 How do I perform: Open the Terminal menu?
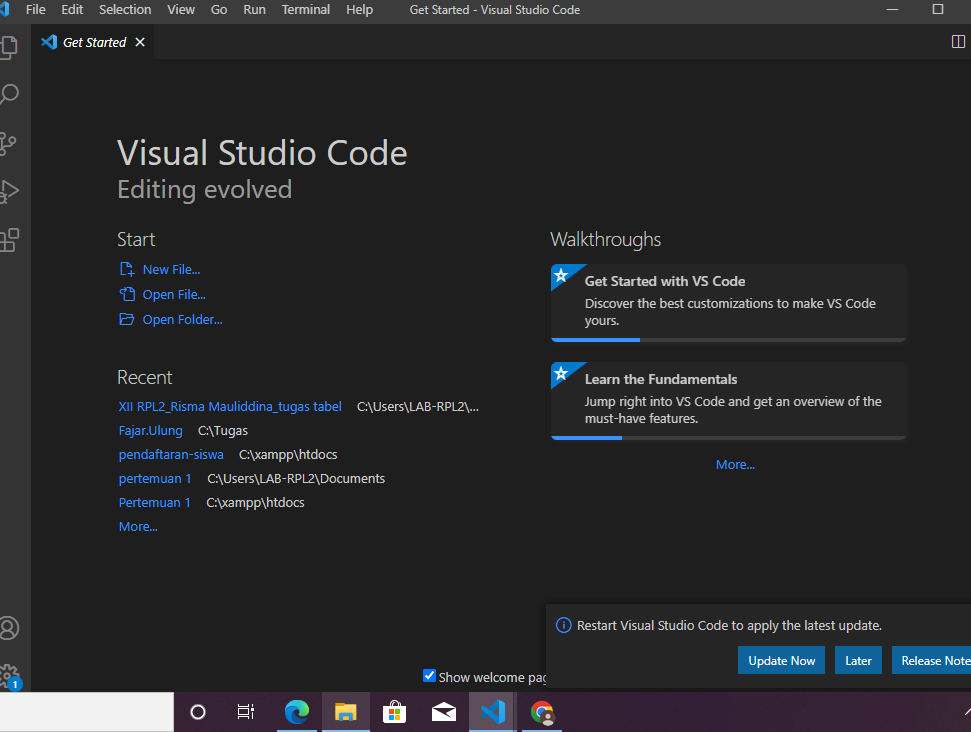(x=306, y=10)
